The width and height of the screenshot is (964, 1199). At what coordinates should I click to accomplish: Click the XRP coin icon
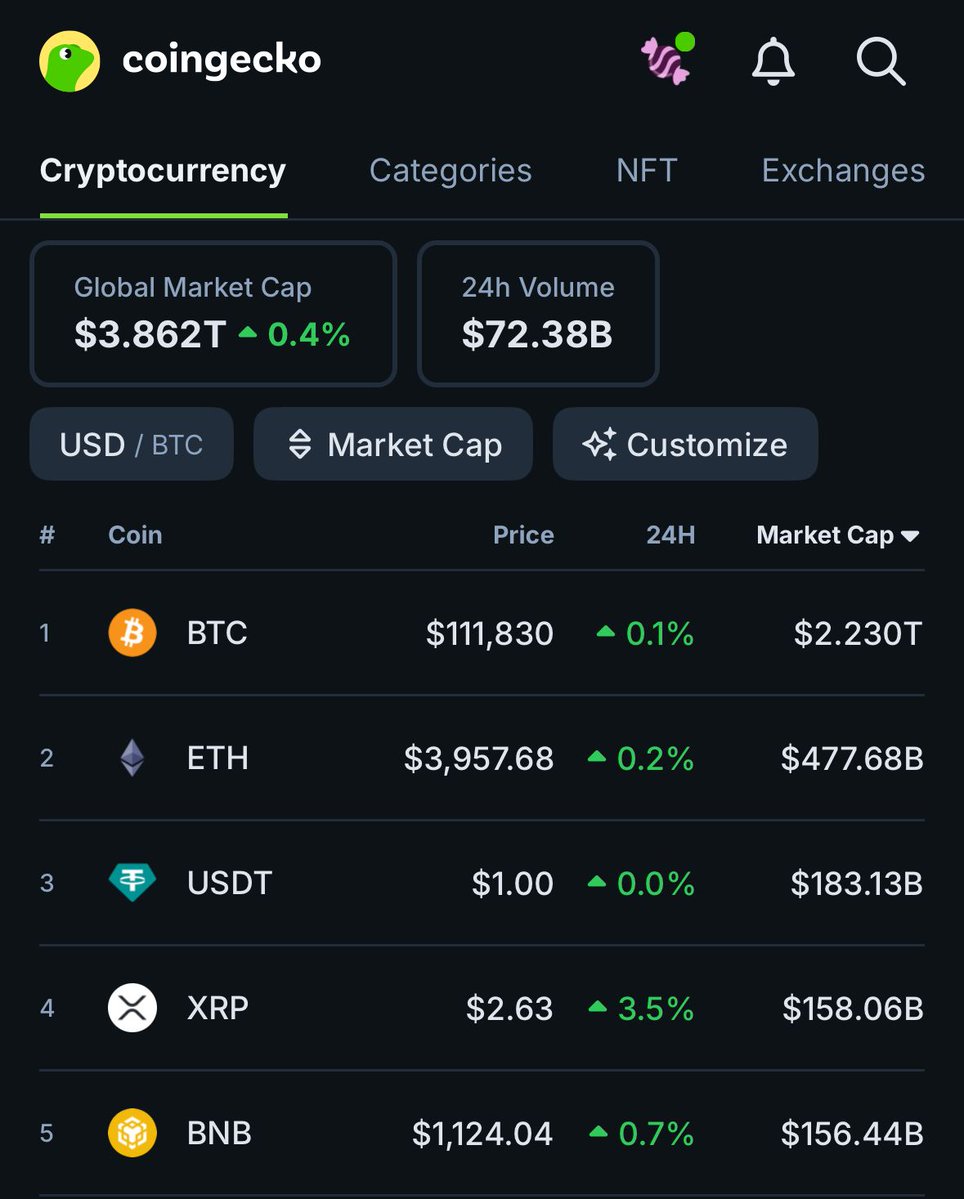[x=132, y=1008]
